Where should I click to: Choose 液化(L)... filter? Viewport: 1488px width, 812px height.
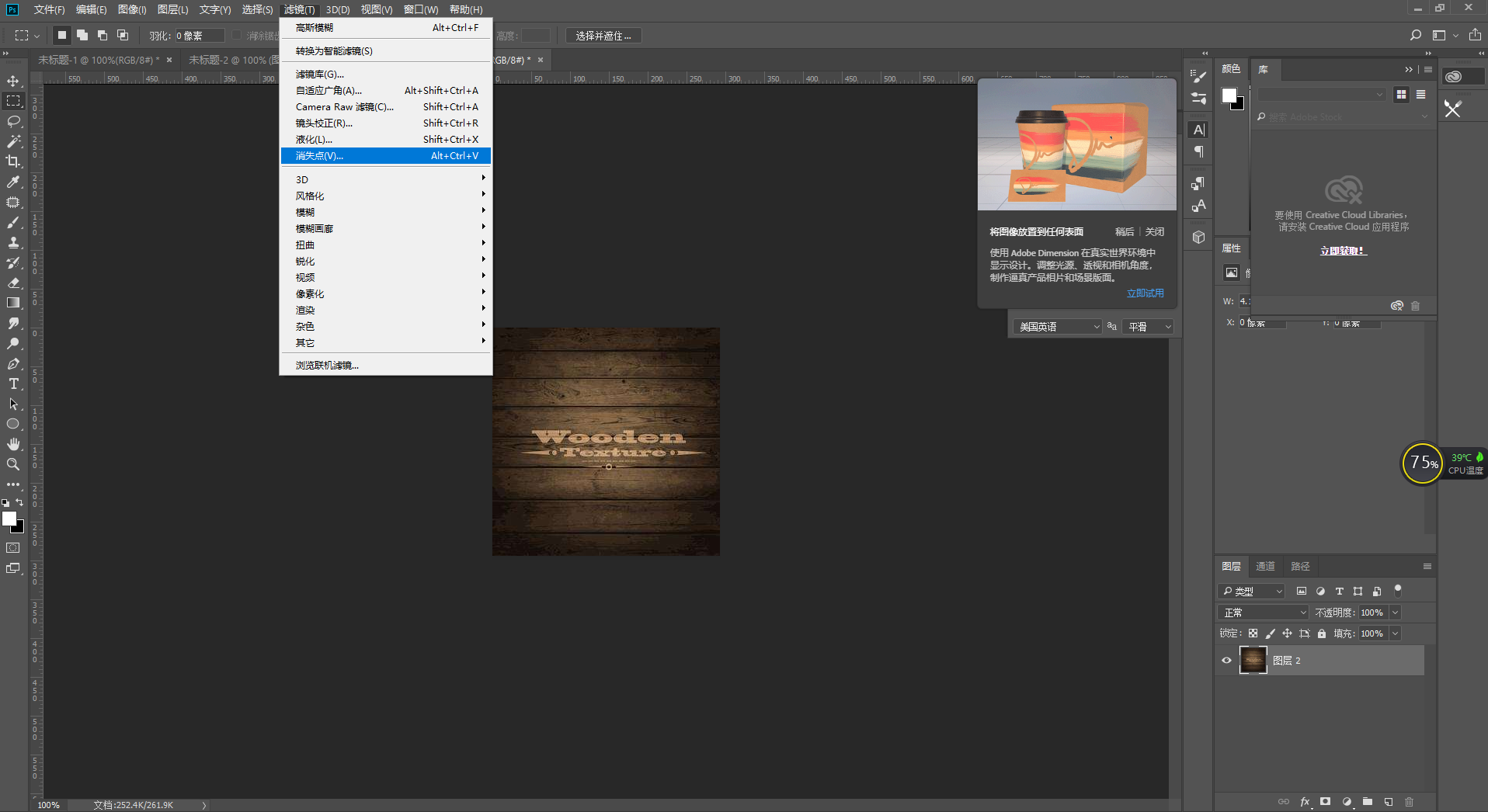coord(385,139)
